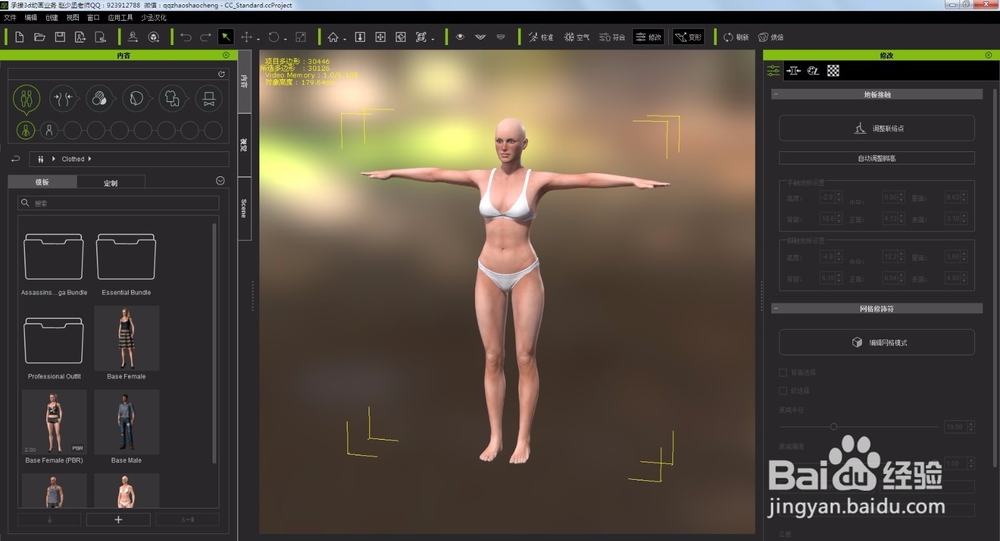1000x541 pixels.
Task: Open the modify sliders tab icon
Action: (773, 71)
